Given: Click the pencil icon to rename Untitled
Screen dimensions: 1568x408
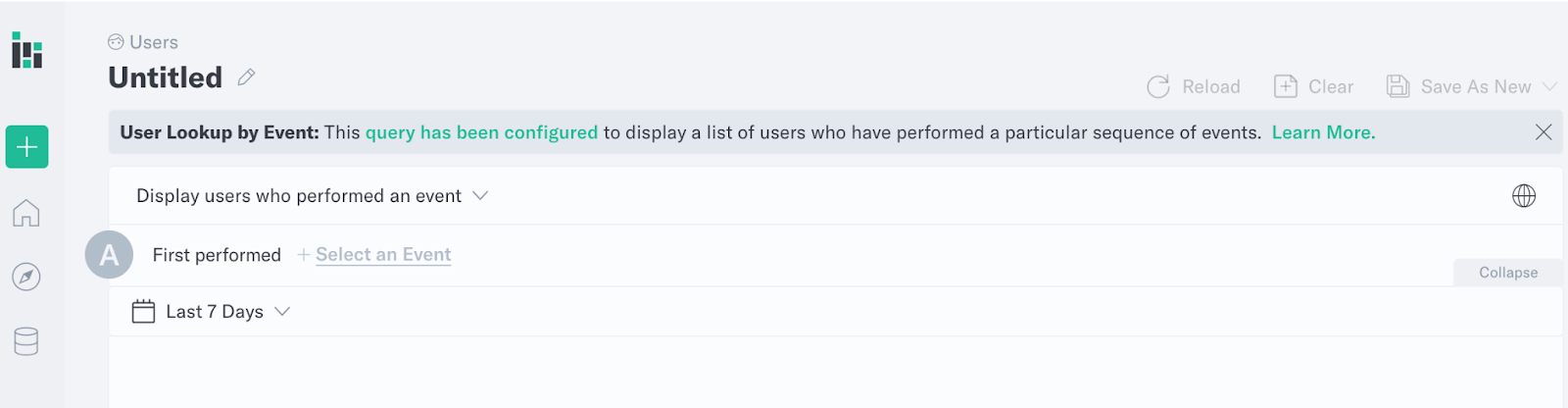Looking at the screenshot, I should coord(246,76).
